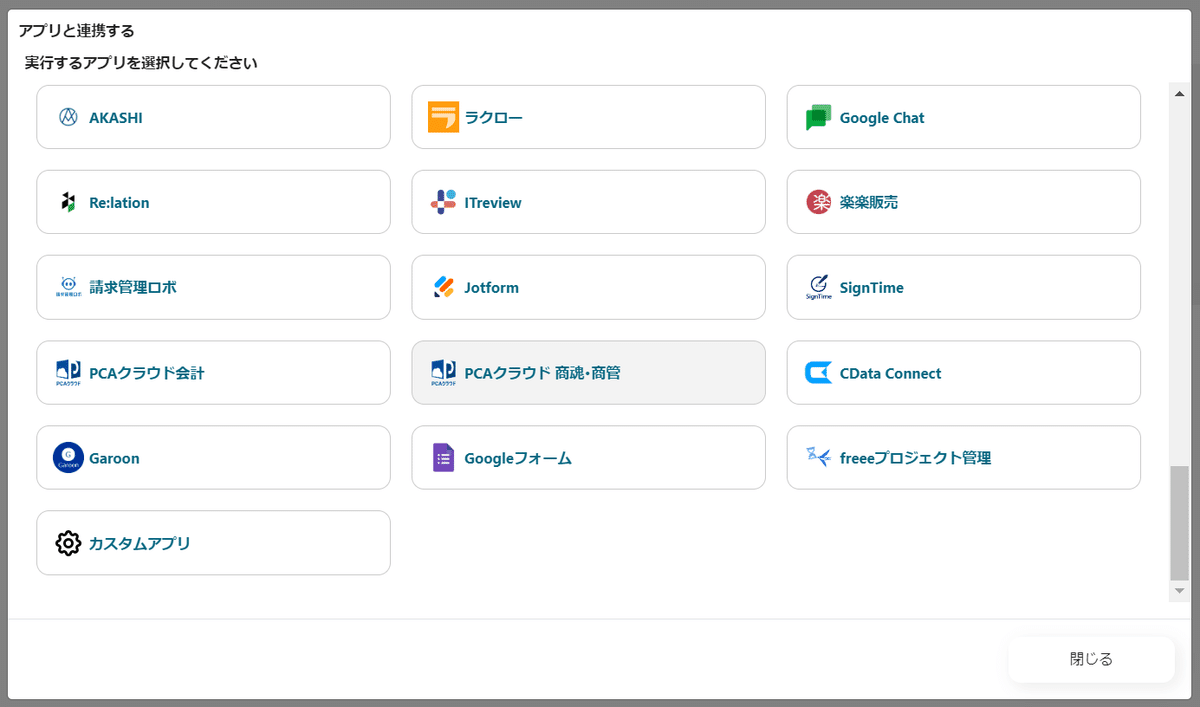Viewport: 1200px width, 707px height.
Task: Click the AKASHI app logo icon
Action: (x=68, y=117)
